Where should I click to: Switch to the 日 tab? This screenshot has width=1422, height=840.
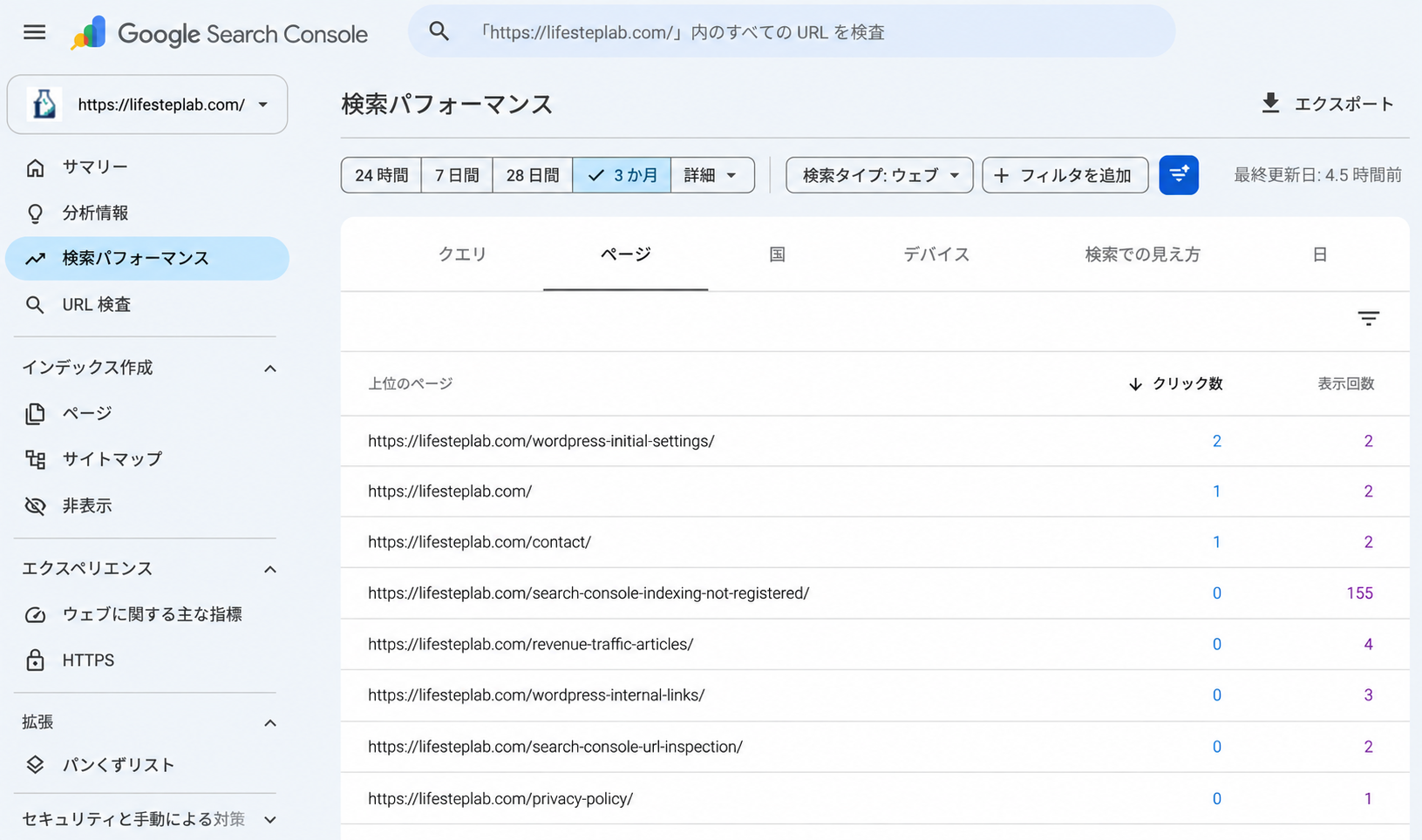click(x=1320, y=254)
